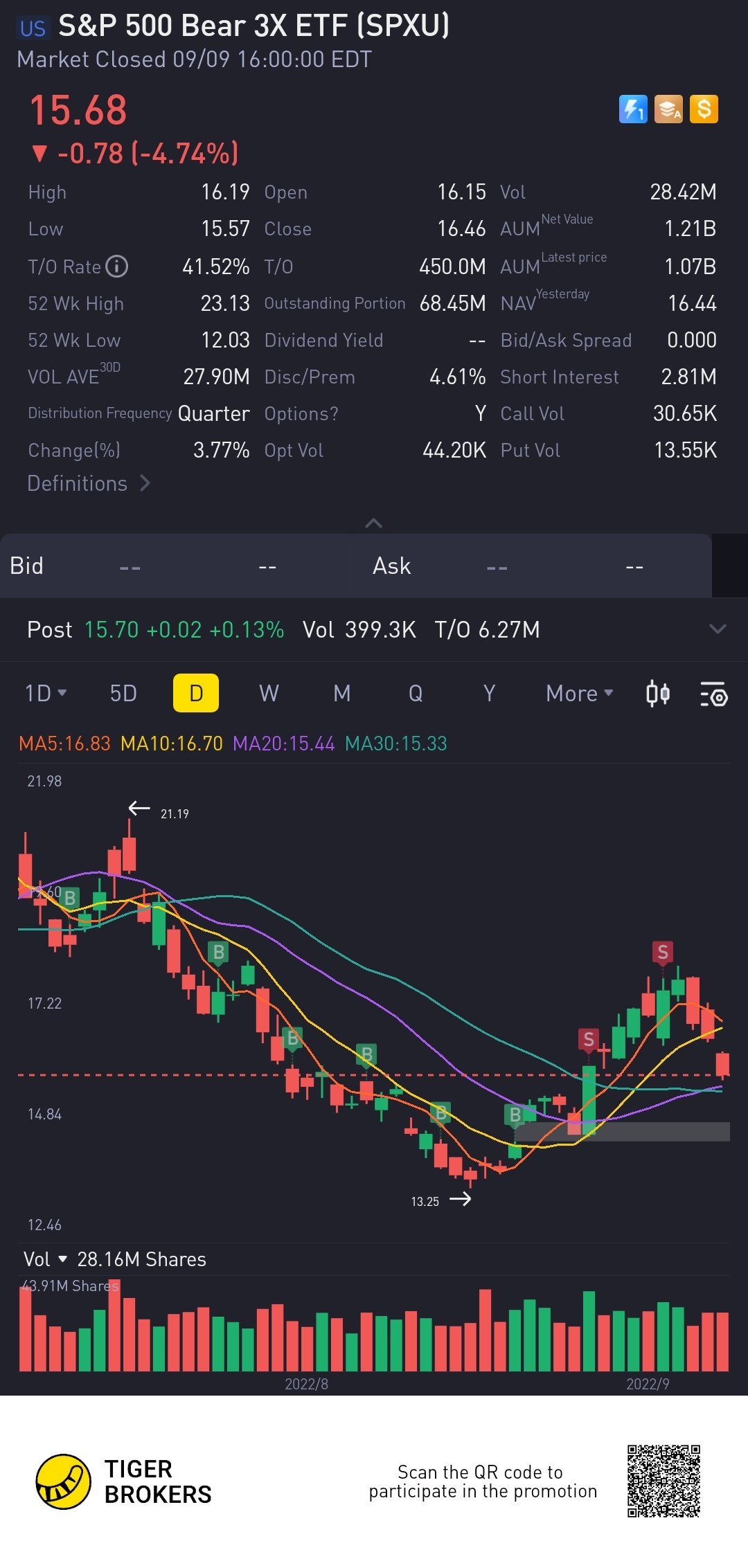Open candlestick chart type icon
748x1568 pixels.
pyautogui.click(x=657, y=693)
